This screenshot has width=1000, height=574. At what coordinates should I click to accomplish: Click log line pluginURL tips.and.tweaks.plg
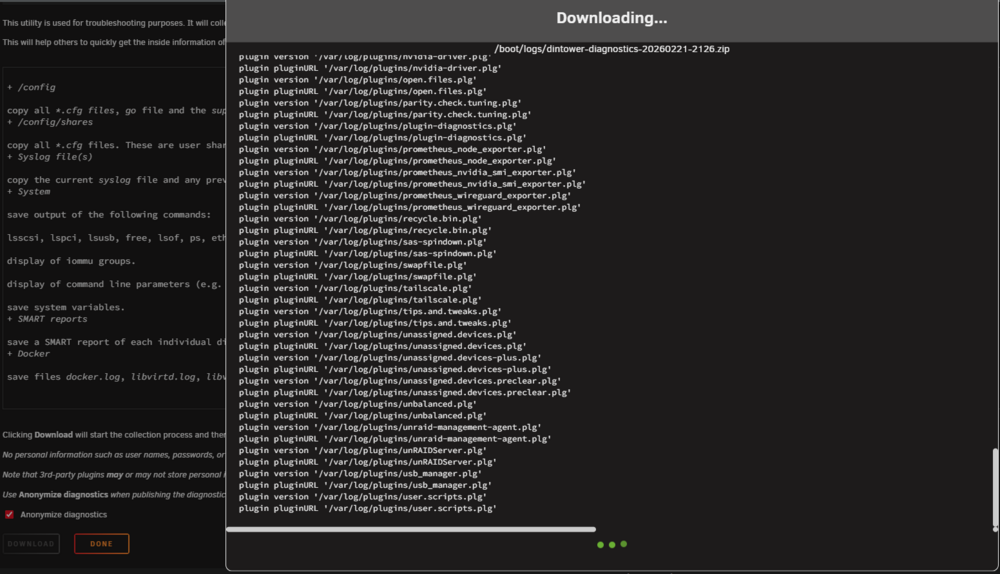pos(375,323)
